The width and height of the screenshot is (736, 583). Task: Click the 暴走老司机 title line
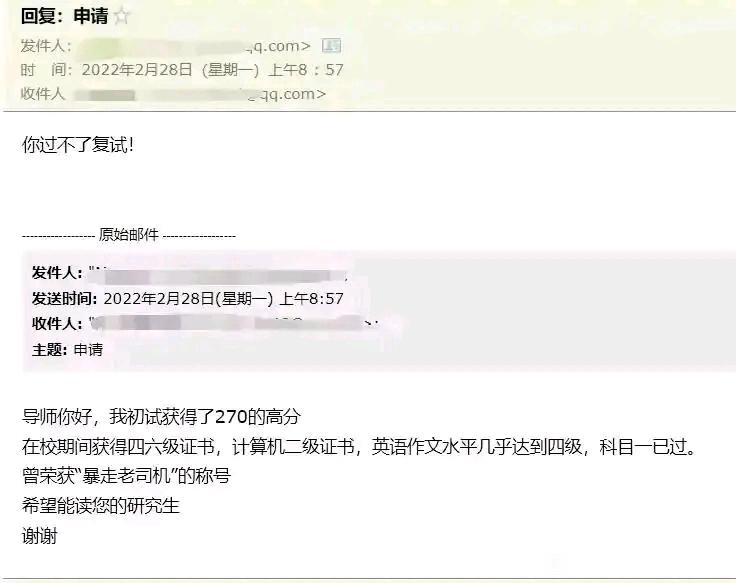click(x=126, y=476)
